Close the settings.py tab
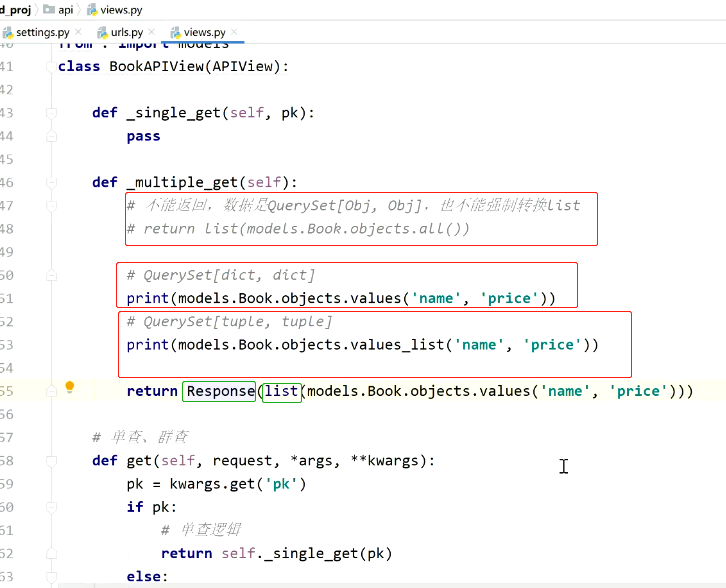This screenshot has width=726, height=588. [78, 32]
